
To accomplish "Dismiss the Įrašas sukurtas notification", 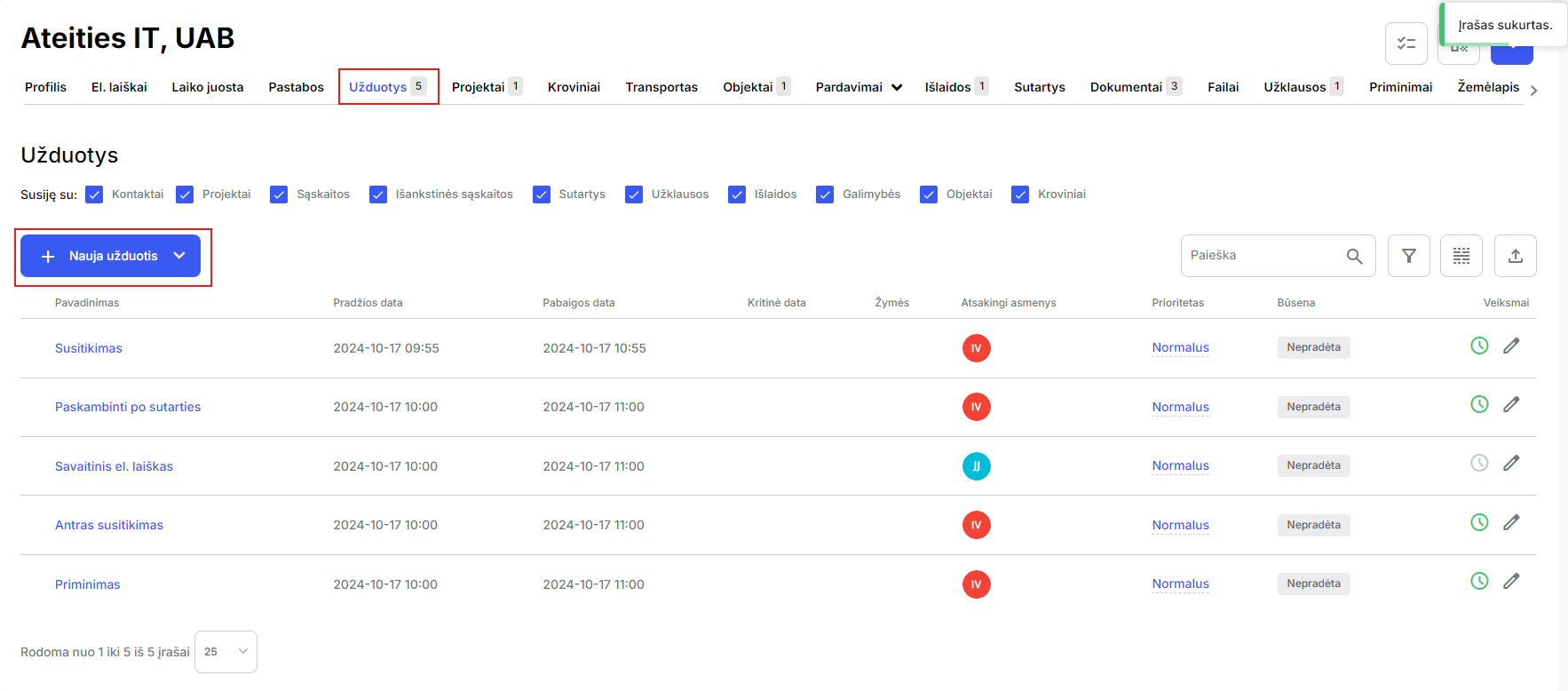I will [x=1503, y=25].
